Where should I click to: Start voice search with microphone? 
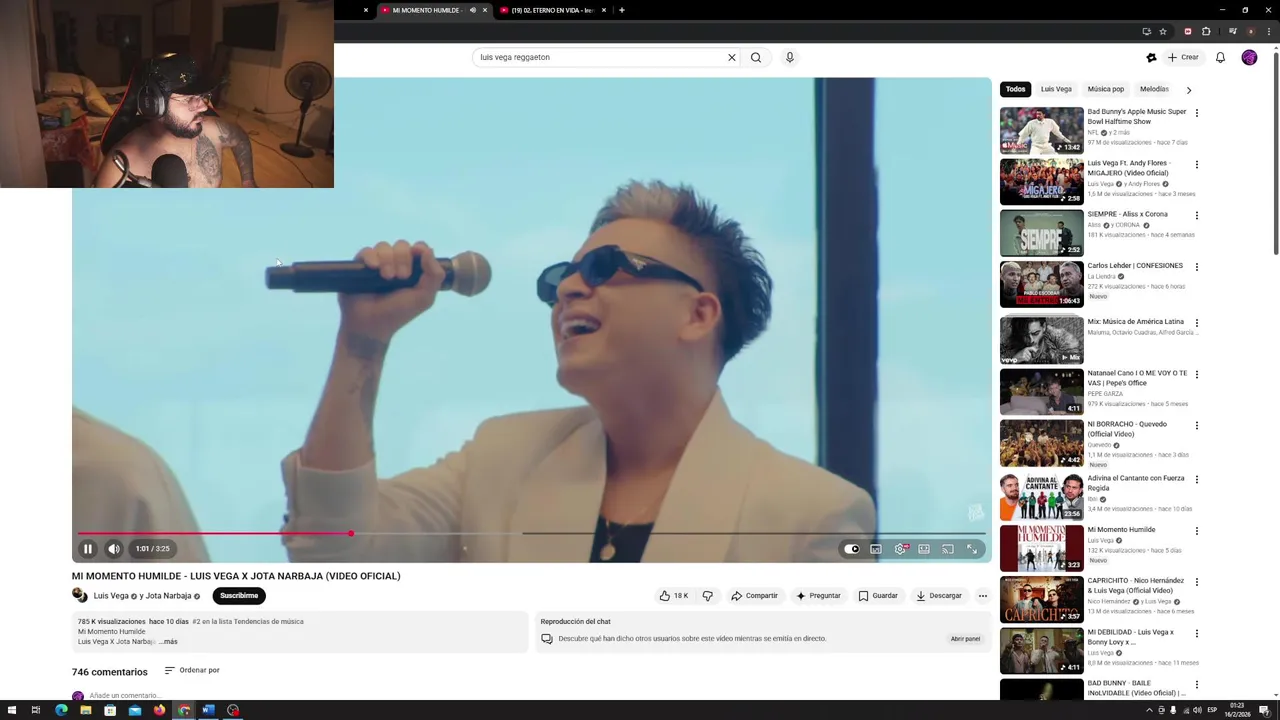pyautogui.click(x=790, y=57)
